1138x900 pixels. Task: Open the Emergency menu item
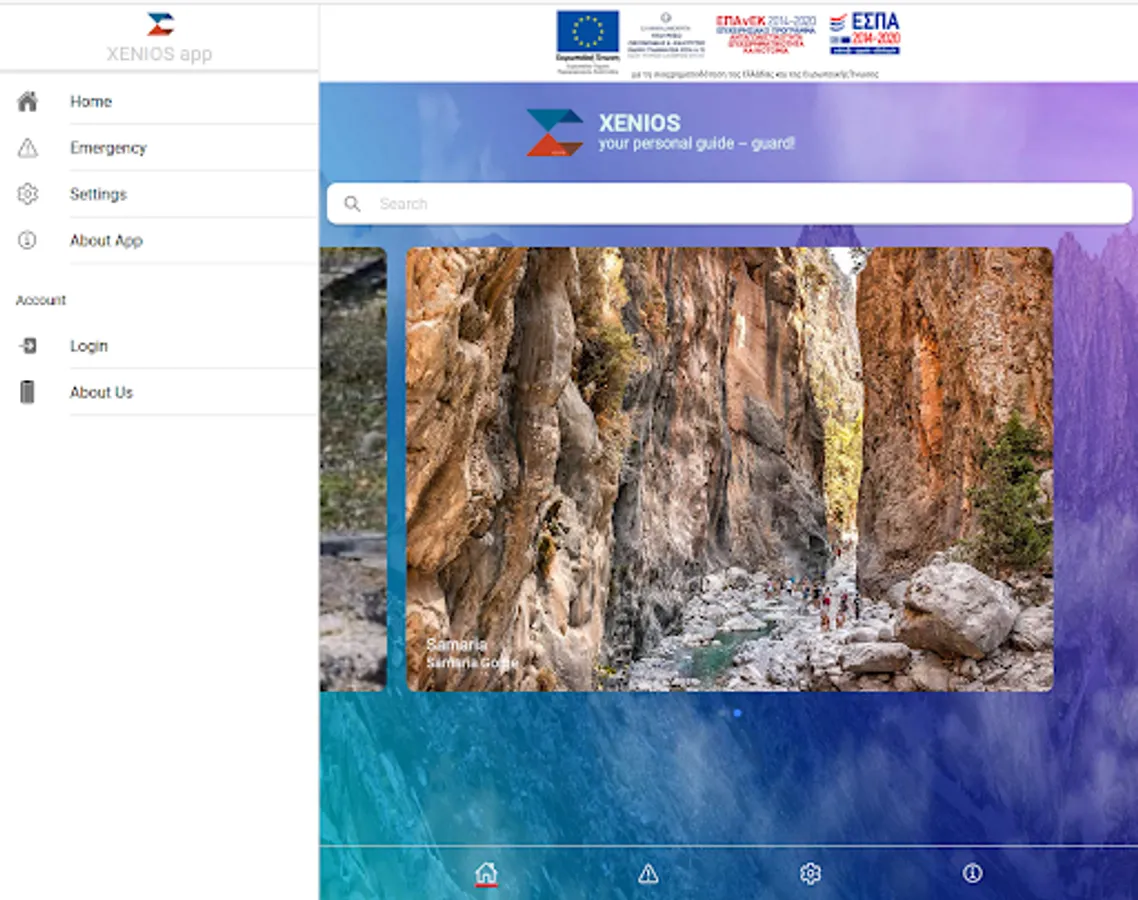click(x=159, y=148)
